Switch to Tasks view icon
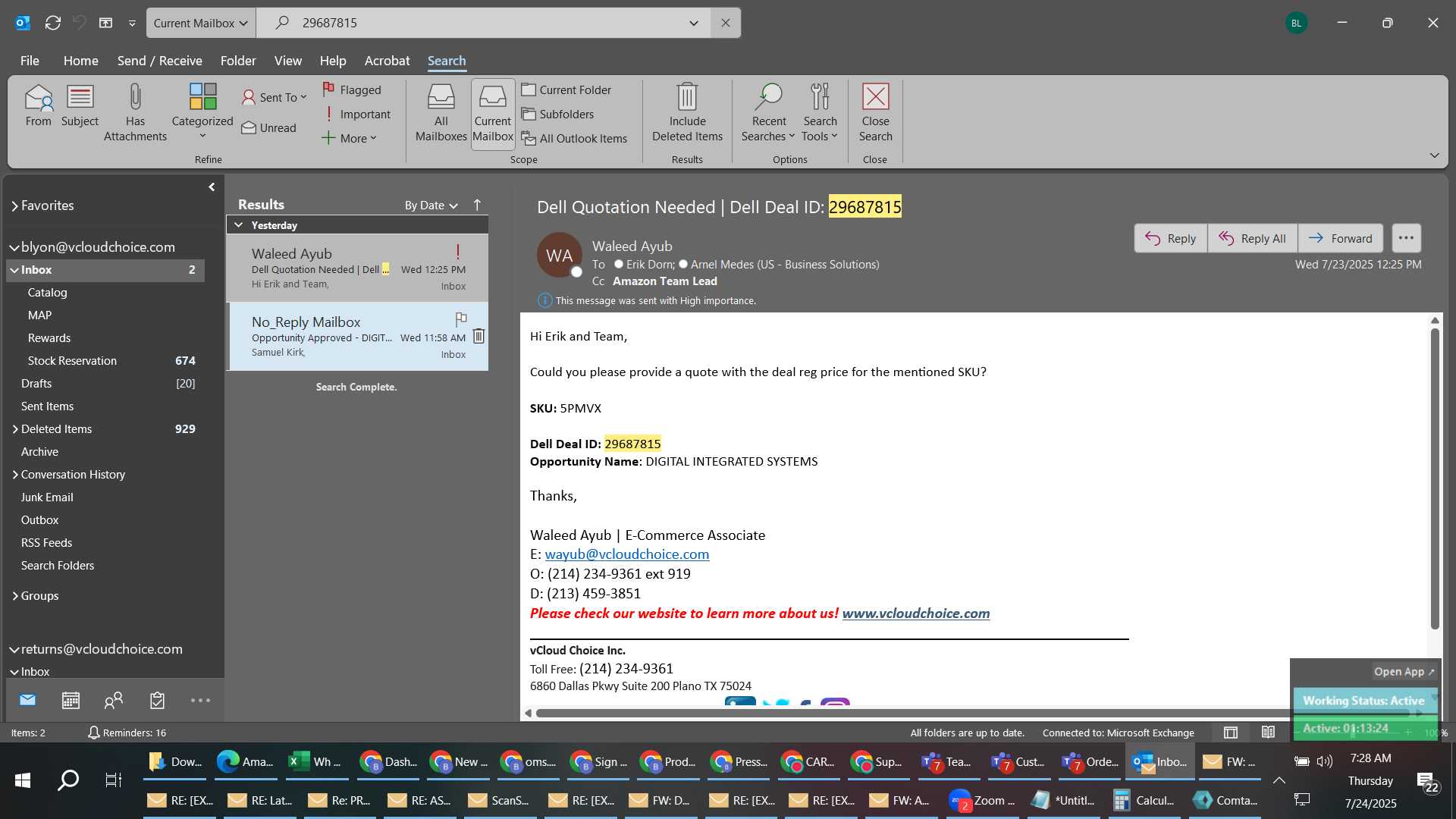The width and height of the screenshot is (1456, 819). tap(157, 700)
